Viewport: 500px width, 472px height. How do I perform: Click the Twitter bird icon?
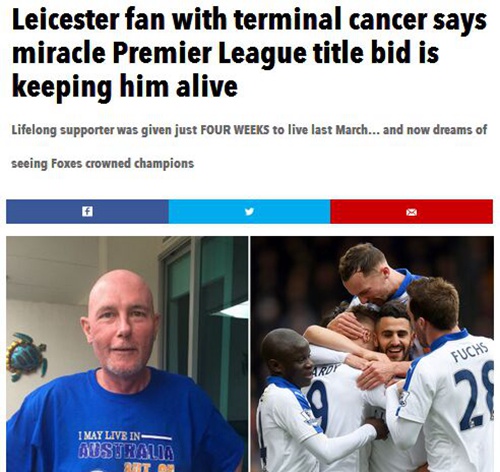tap(249, 211)
